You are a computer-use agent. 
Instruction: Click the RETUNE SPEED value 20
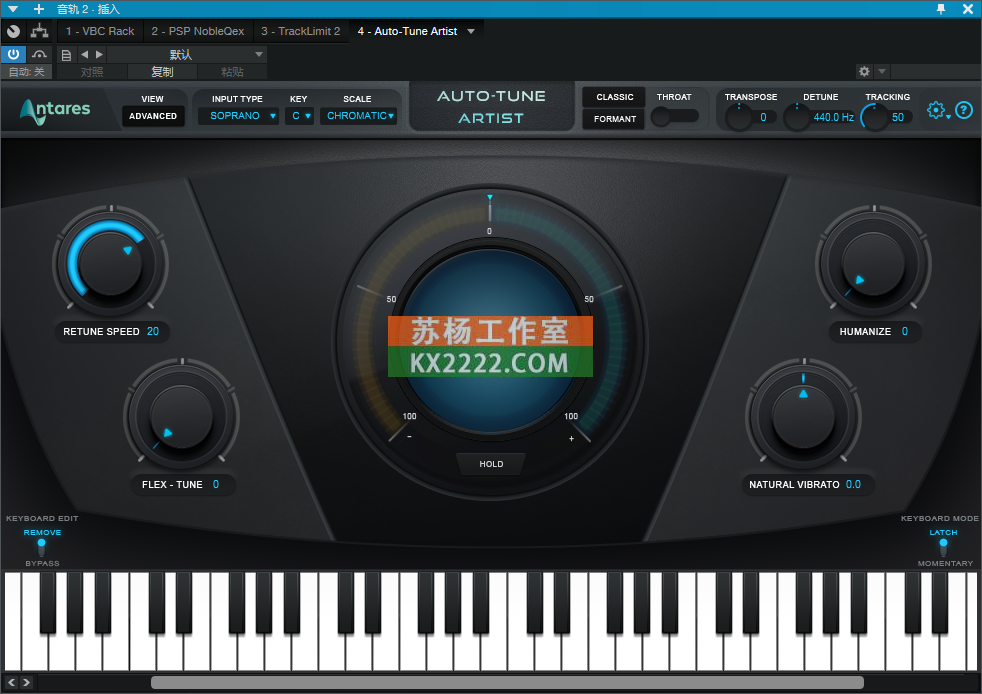click(153, 331)
